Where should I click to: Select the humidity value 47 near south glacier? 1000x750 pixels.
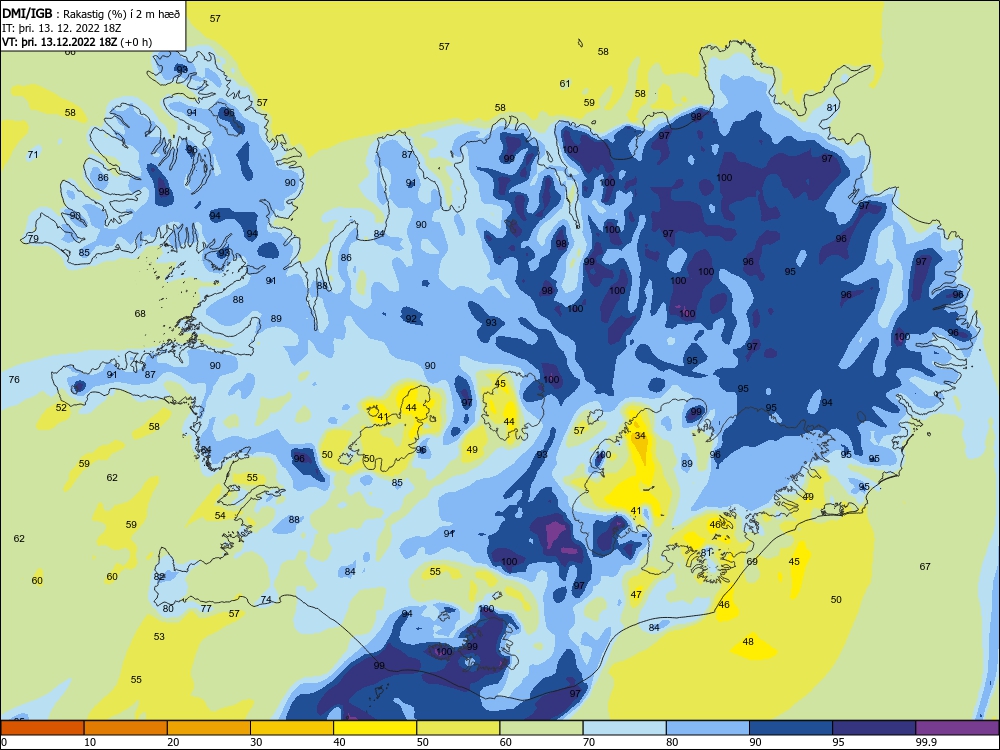click(636, 594)
